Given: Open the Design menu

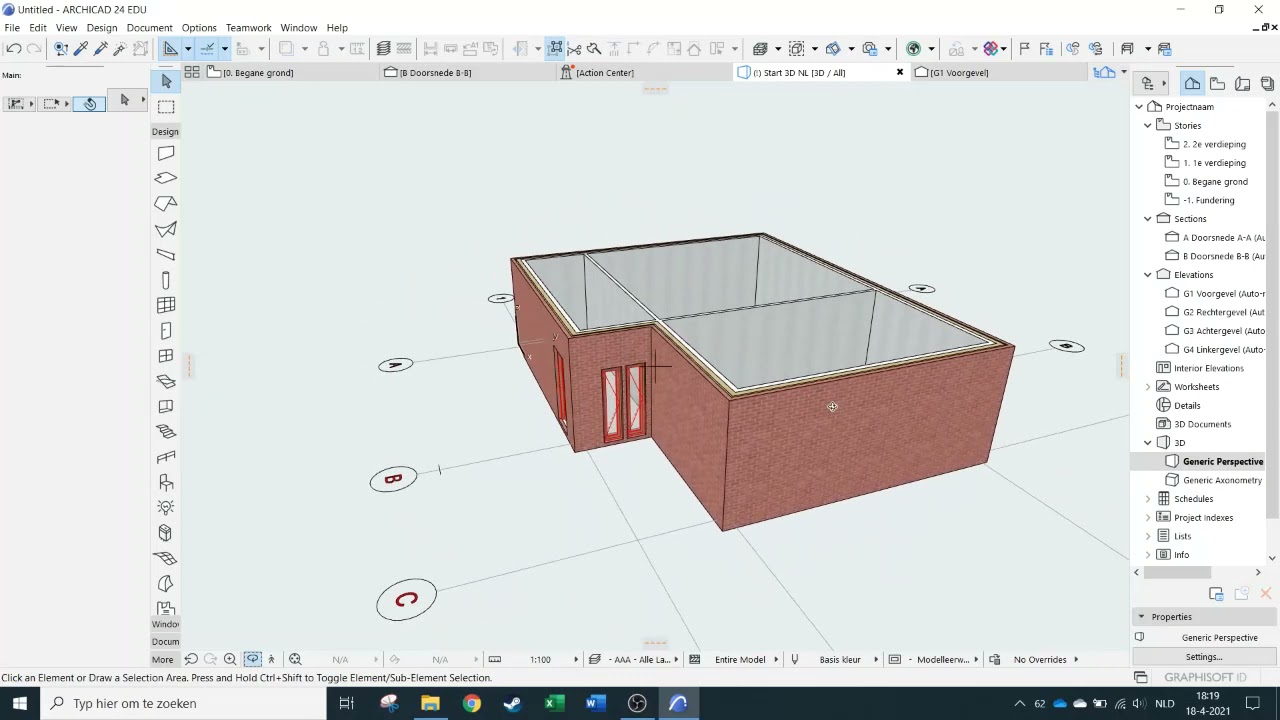Looking at the screenshot, I should pos(101,28).
